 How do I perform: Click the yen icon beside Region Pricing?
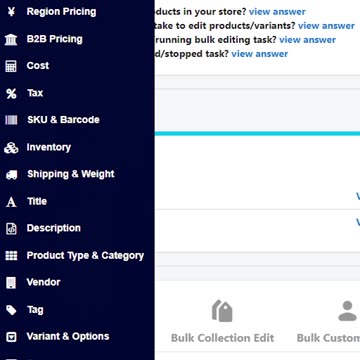(11, 12)
